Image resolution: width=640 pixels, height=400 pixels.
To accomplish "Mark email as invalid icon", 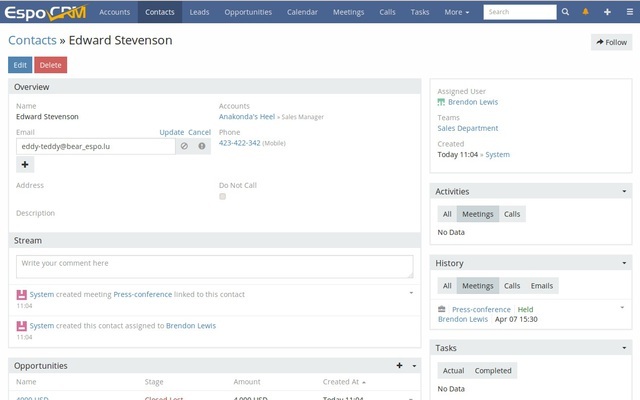I will coord(202,146).
